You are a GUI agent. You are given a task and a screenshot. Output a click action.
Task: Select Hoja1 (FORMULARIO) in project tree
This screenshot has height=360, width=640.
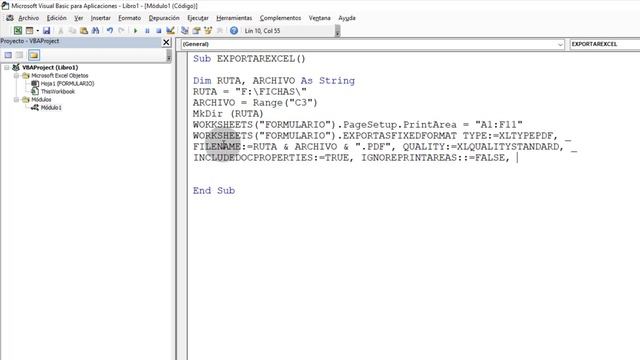pyautogui.click(x=67, y=84)
